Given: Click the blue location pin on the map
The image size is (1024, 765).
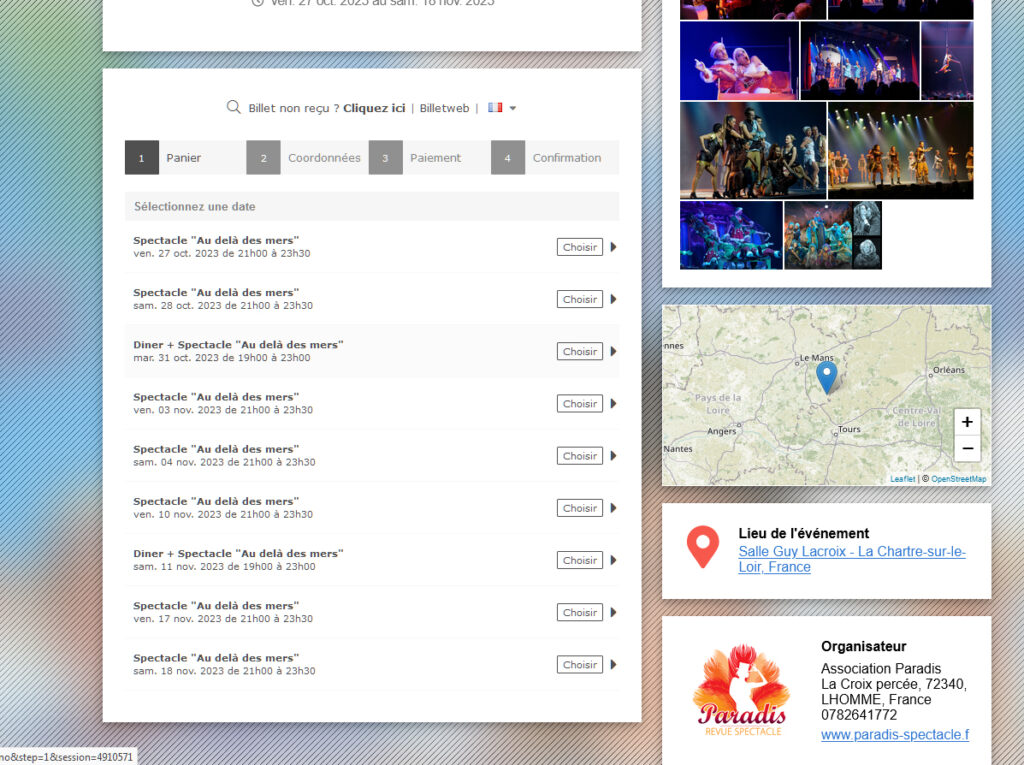Looking at the screenshot, I should 827,376.
